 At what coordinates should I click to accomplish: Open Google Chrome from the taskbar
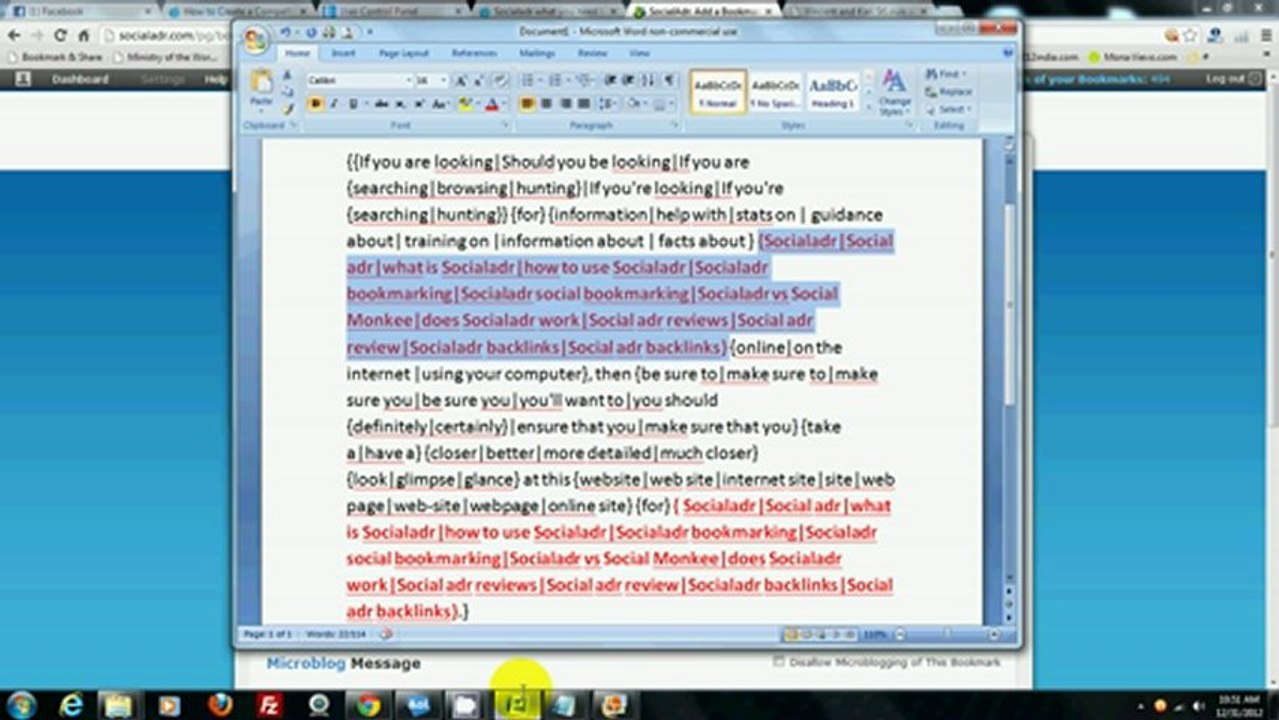pos(368,704)
